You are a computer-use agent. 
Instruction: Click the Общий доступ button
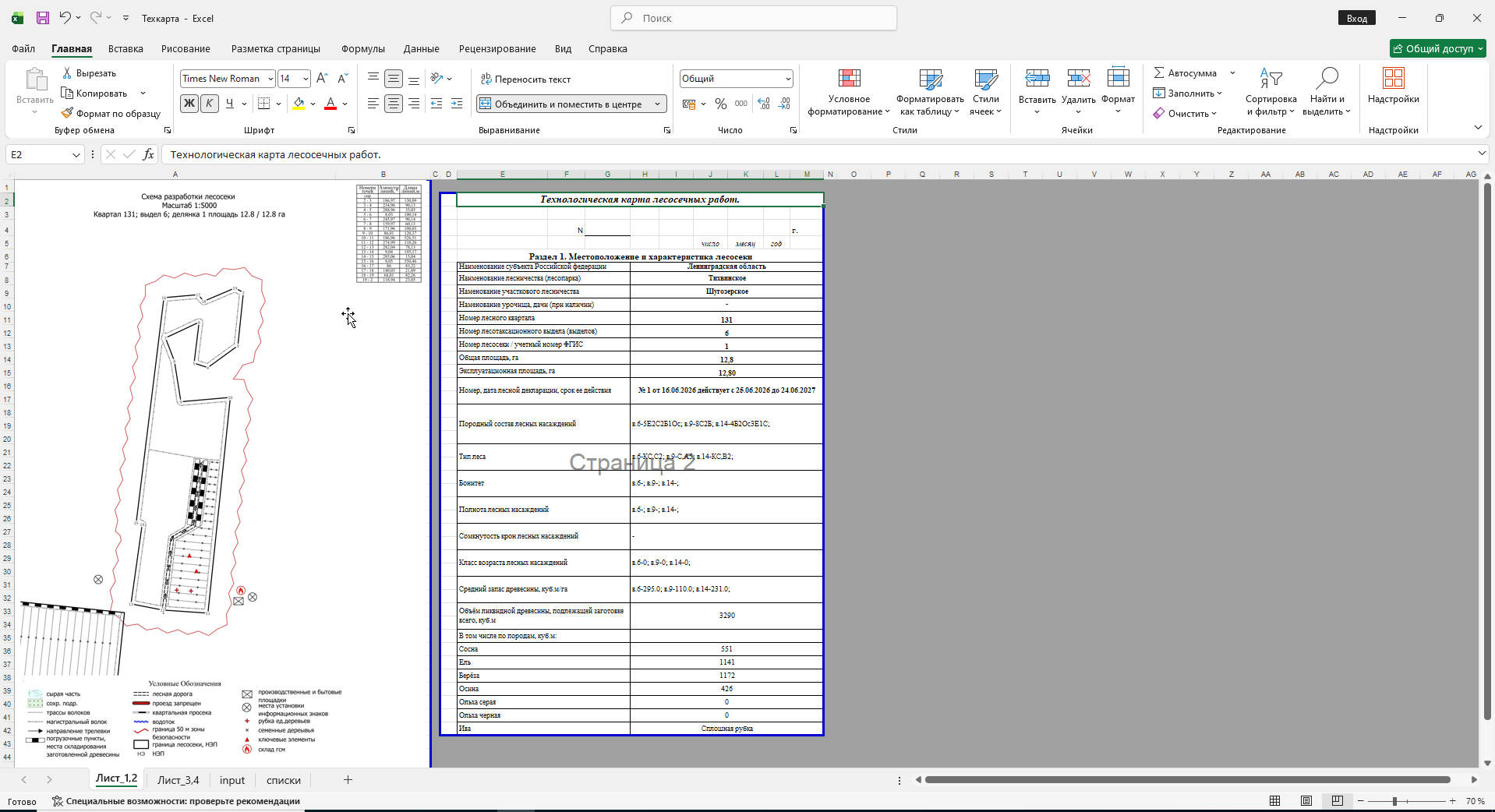click(x=1437, y=48)
